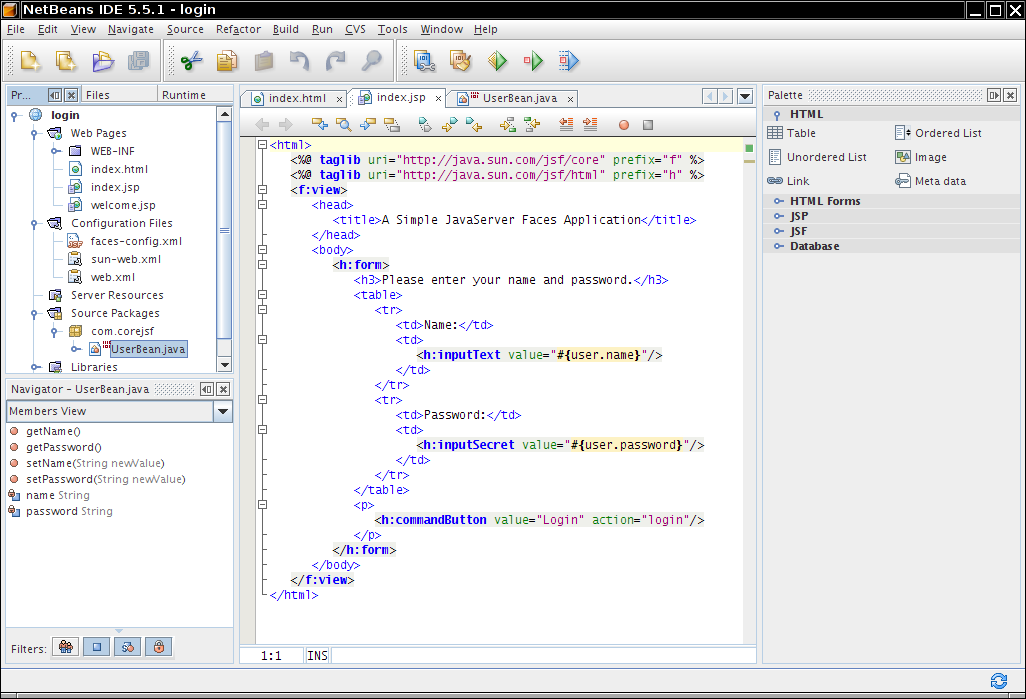This screenshot has width=1026, height=699.
Task: Click the Stop Macro Recording square icon
Action: click(x=648, y=125)
